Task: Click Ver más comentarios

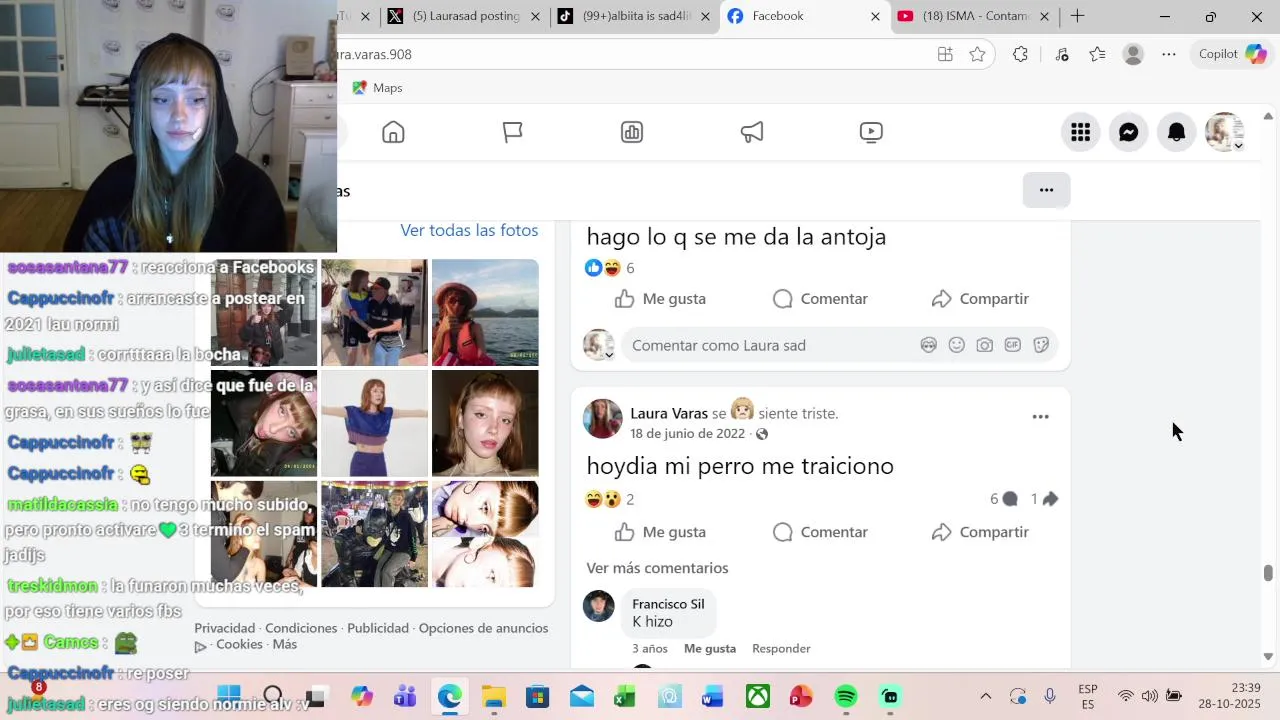Action: pos(657,568)
